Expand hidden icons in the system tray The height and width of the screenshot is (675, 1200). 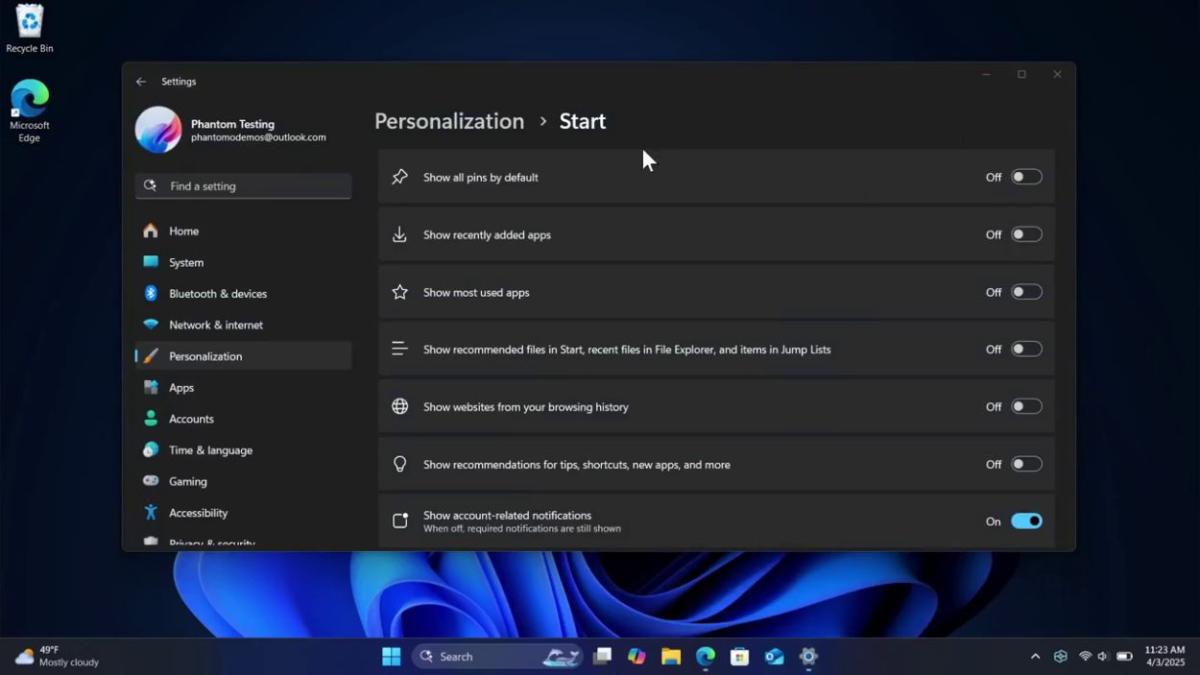click(x=1035, y=656)
